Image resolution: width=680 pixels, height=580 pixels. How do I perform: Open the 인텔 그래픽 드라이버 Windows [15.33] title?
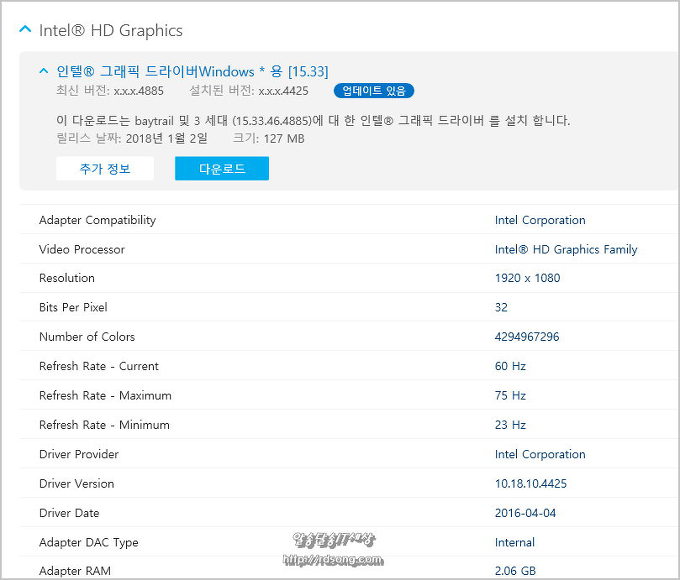(192, 71)
